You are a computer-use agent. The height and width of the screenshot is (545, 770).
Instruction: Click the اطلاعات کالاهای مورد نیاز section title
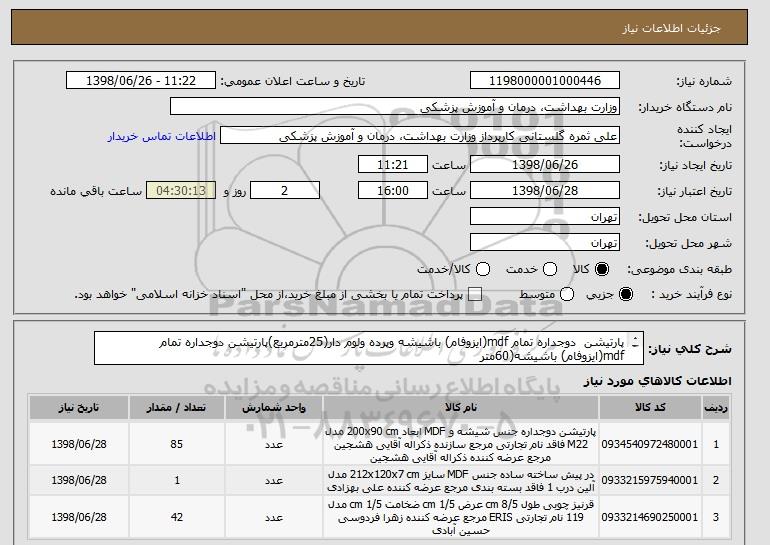tap(658, 381)
